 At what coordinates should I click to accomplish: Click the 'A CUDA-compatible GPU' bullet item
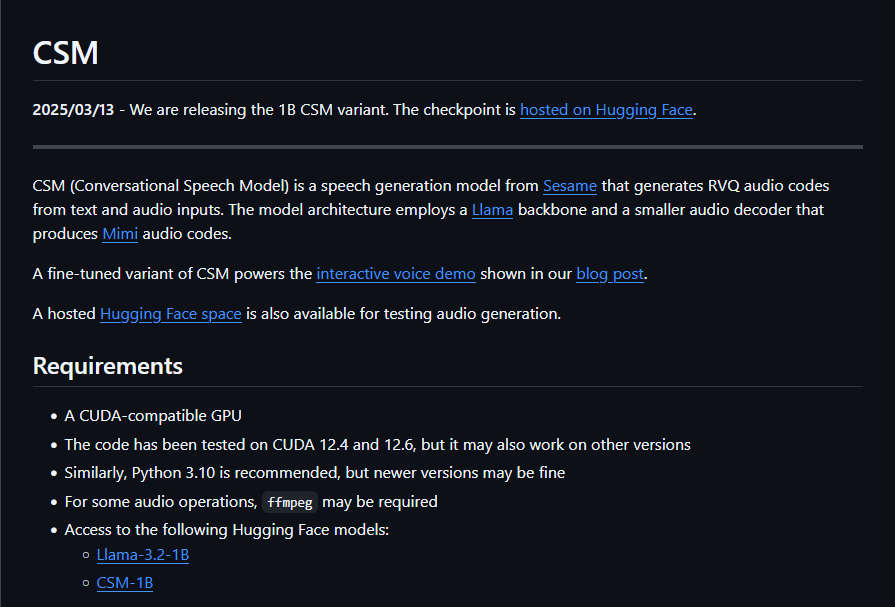[x=153, y=416]
